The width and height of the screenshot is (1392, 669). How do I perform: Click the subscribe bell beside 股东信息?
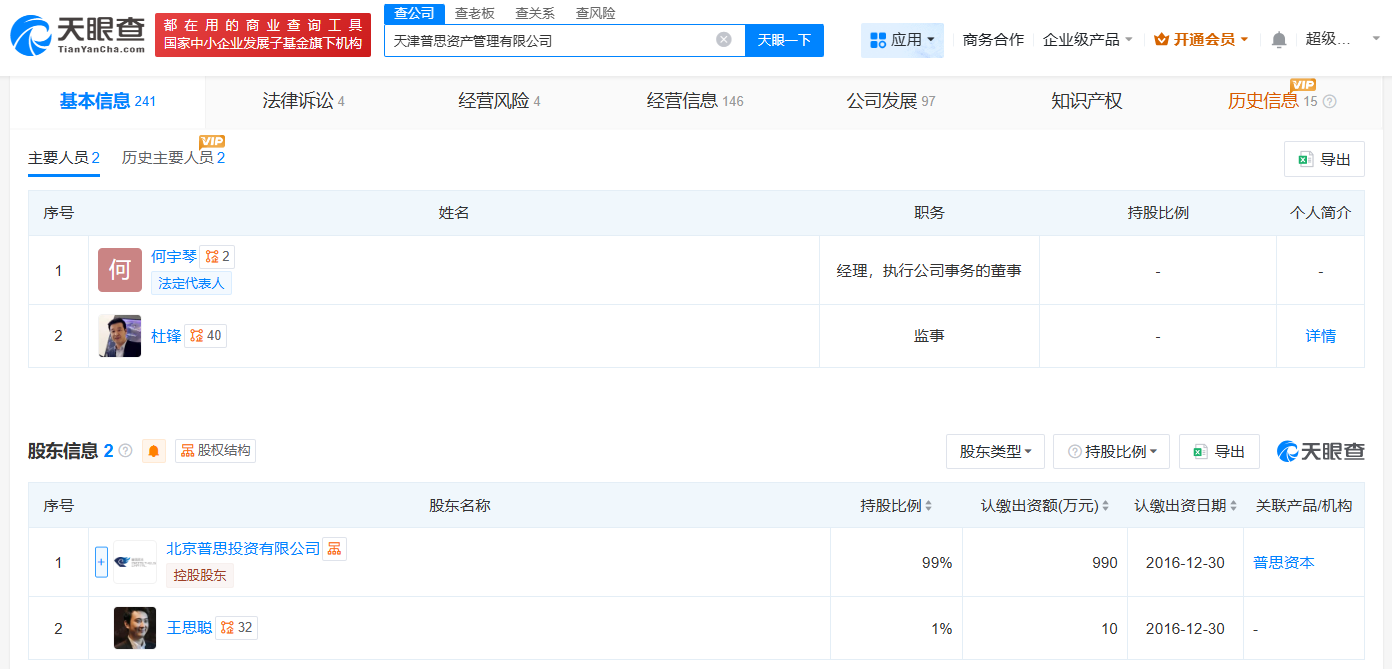[155, 450]
